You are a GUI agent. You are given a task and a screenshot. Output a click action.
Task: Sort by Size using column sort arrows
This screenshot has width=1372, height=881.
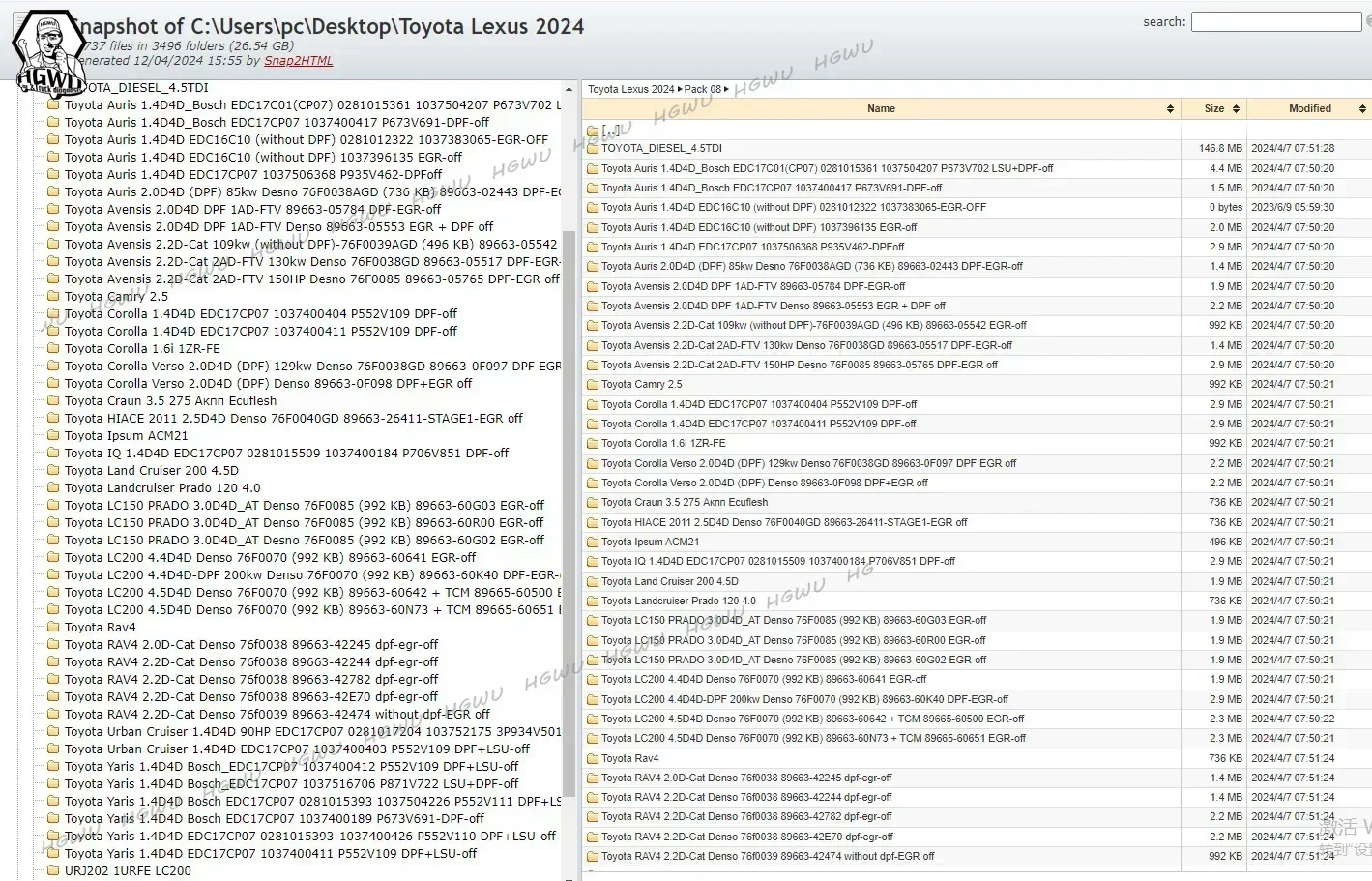1236,109
